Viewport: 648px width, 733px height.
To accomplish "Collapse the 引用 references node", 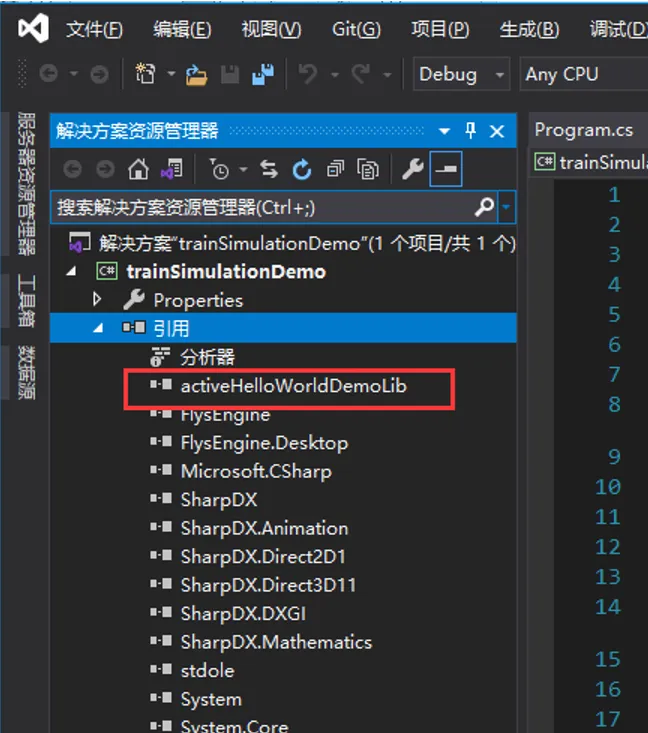I will (x=98, y=329).
